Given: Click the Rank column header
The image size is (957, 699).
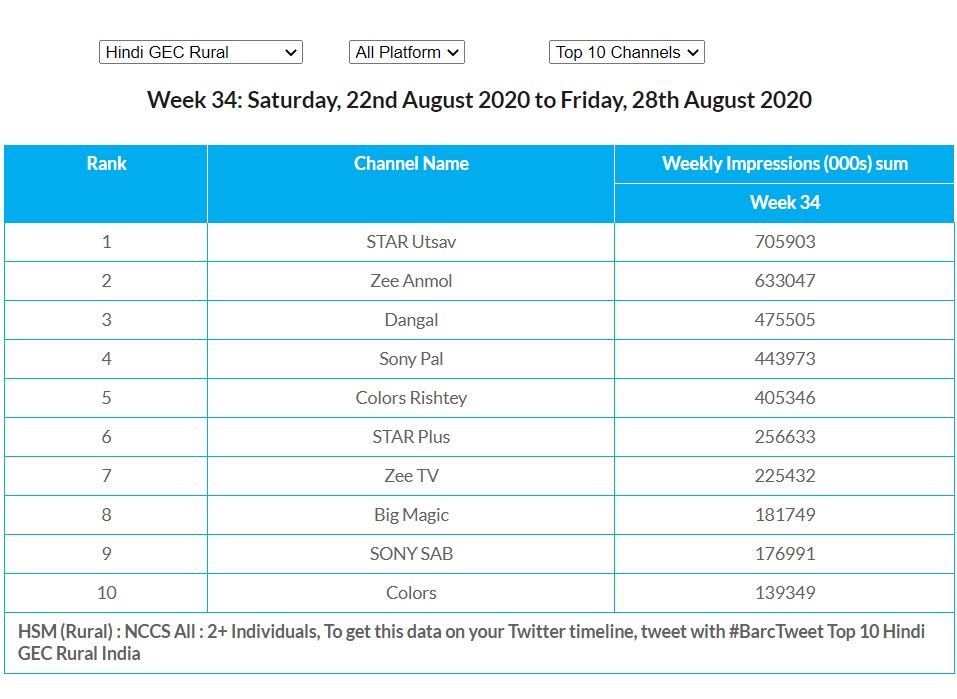Looking at the screenshot, I should [x=106, y=164].
